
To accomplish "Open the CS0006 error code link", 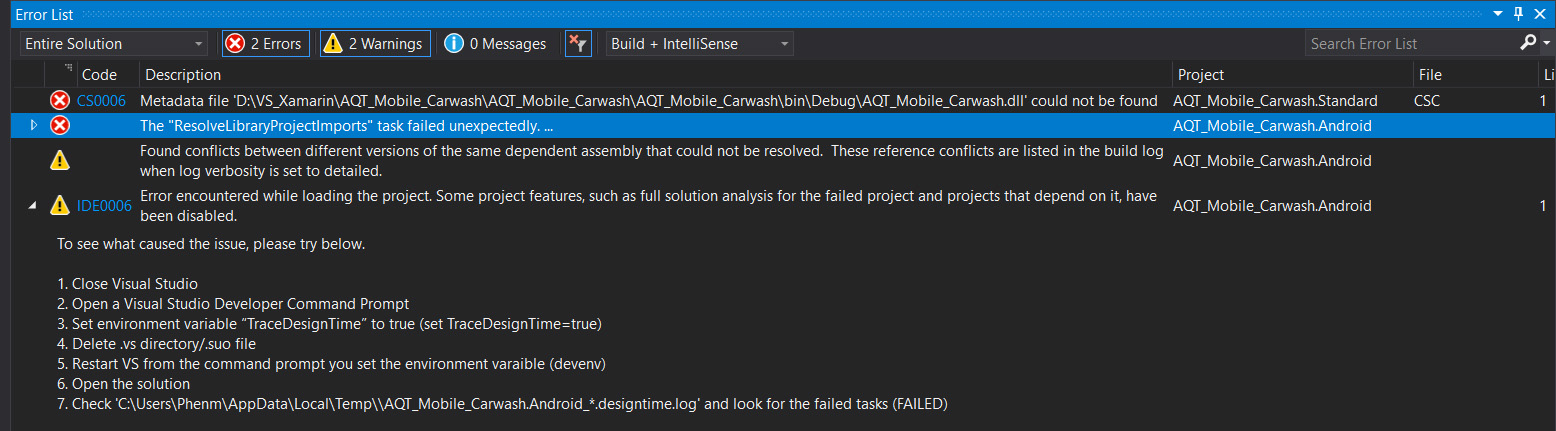I will (x=101, y=101).
